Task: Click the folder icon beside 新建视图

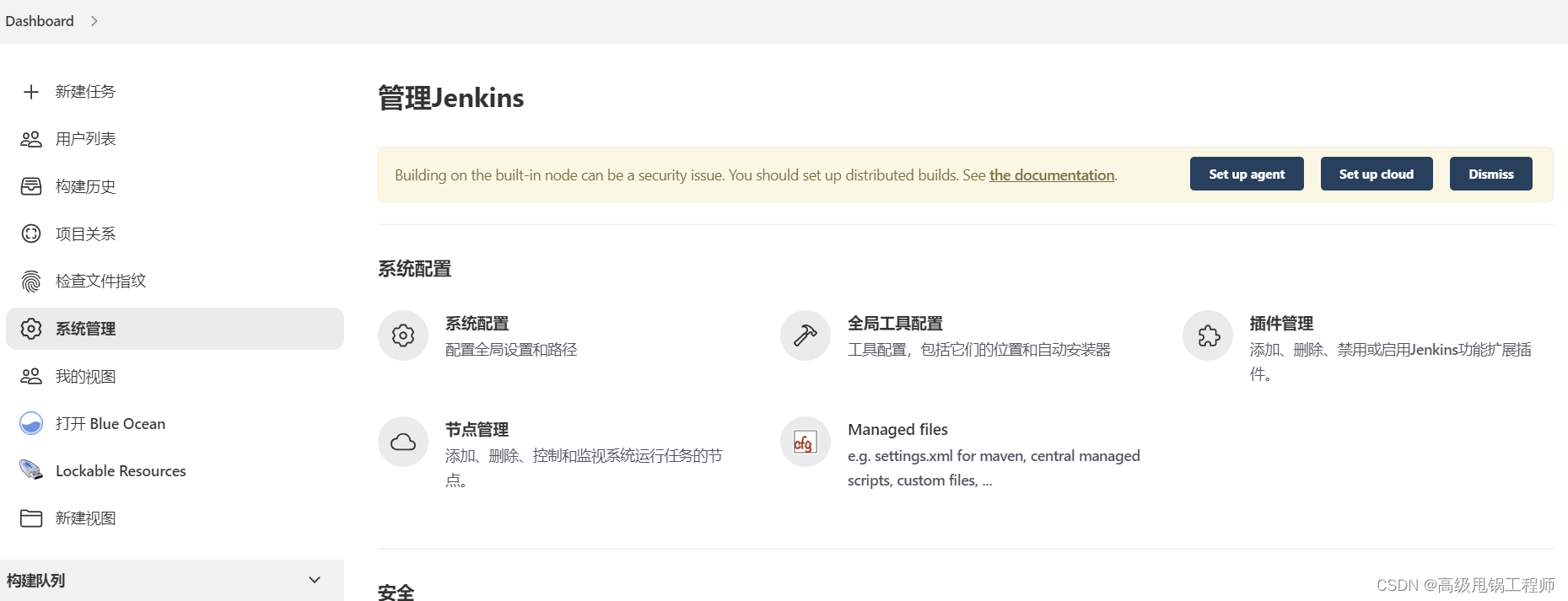Action: (x=31, y=518)
